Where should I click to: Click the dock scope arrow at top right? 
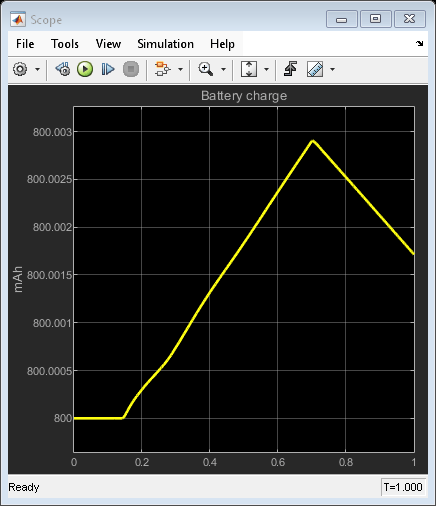point(420,43)
